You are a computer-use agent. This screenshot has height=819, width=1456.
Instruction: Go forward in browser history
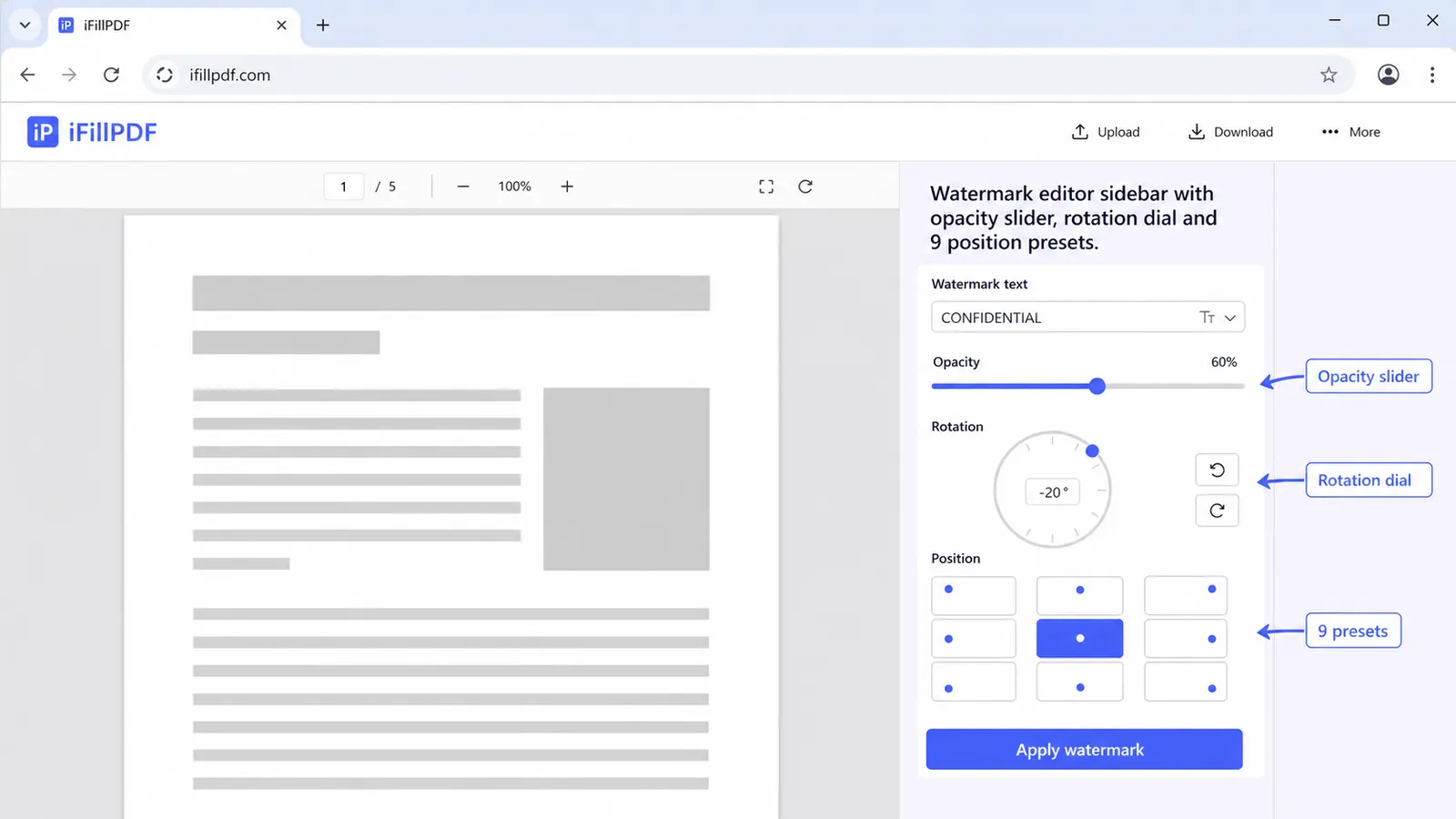coord(69,75)
